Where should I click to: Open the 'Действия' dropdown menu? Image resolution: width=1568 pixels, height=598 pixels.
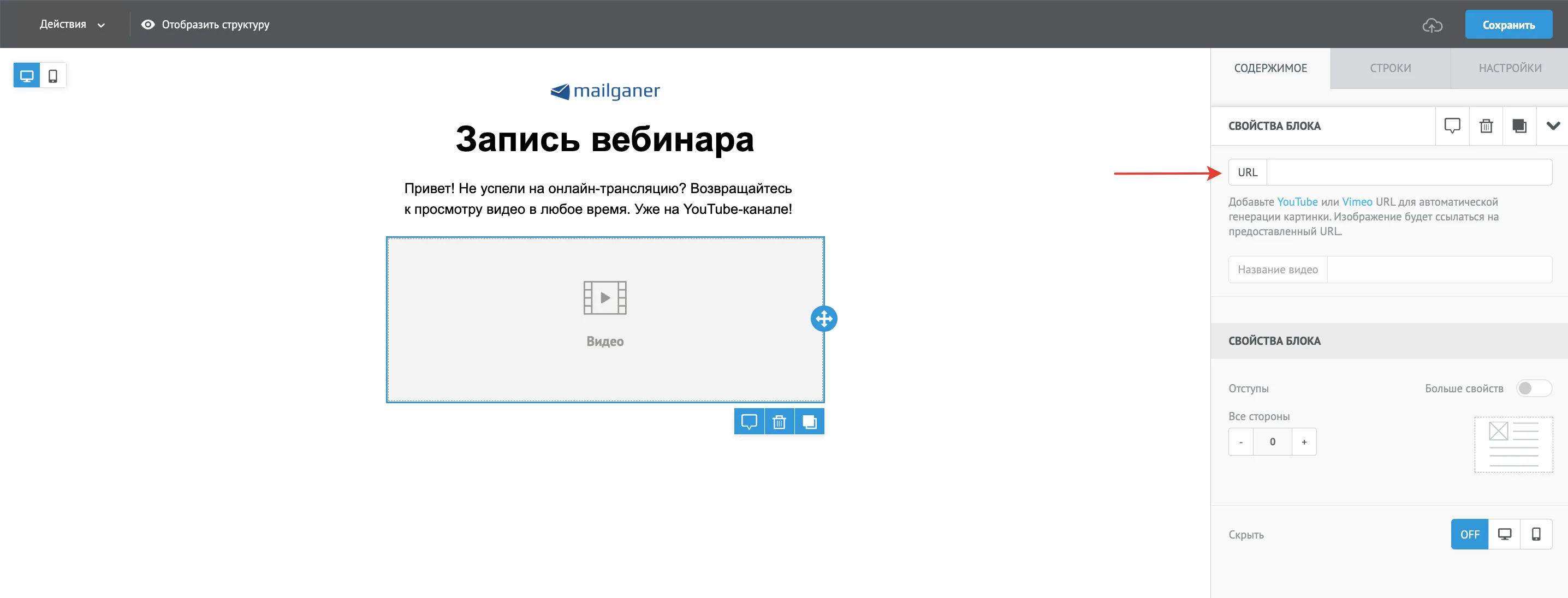73,25
